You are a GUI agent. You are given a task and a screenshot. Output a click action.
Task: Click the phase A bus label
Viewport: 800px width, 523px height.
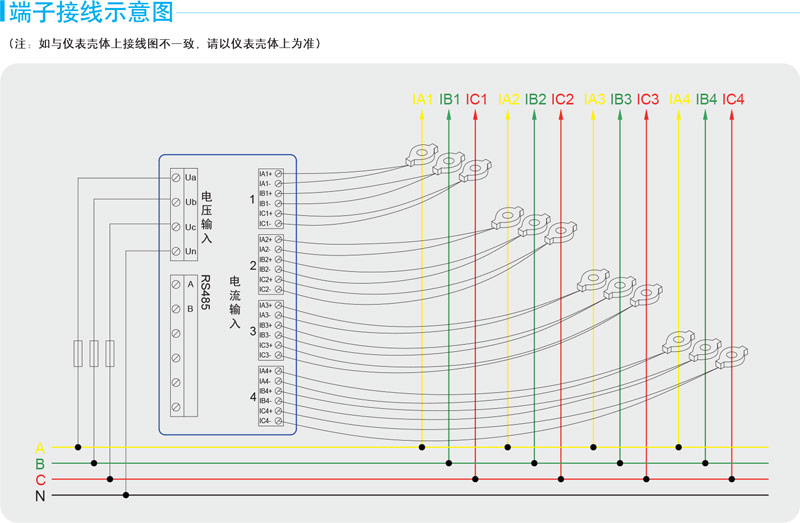point(40,447)
